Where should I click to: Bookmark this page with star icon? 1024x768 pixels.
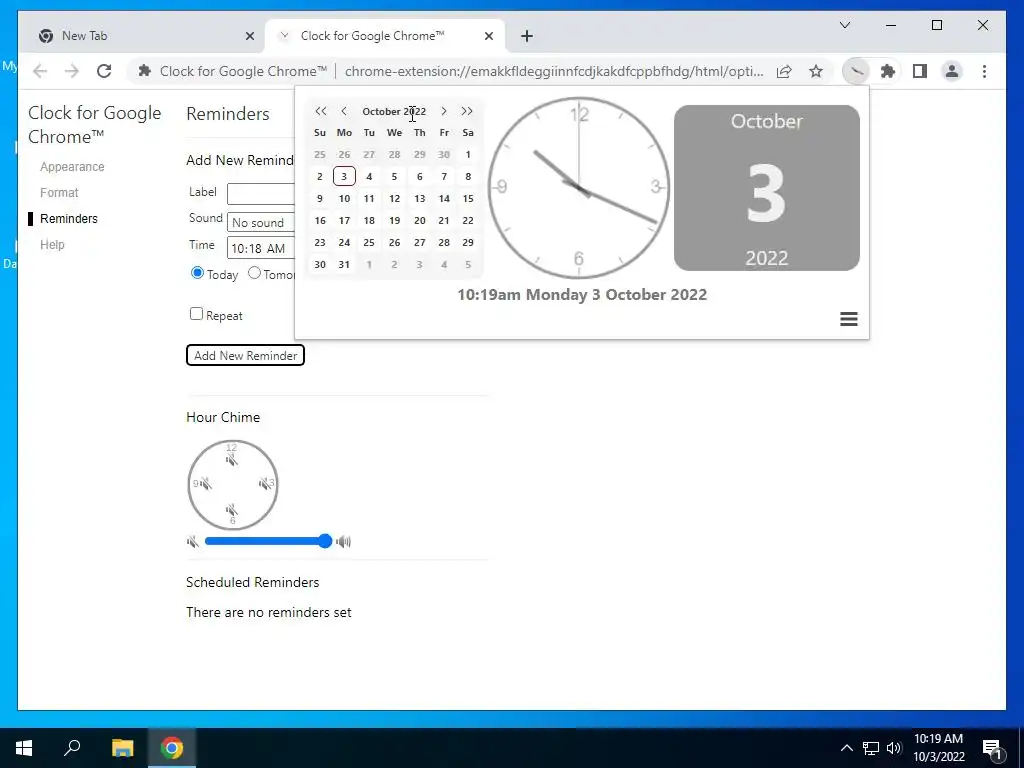(x=816, y=71)
